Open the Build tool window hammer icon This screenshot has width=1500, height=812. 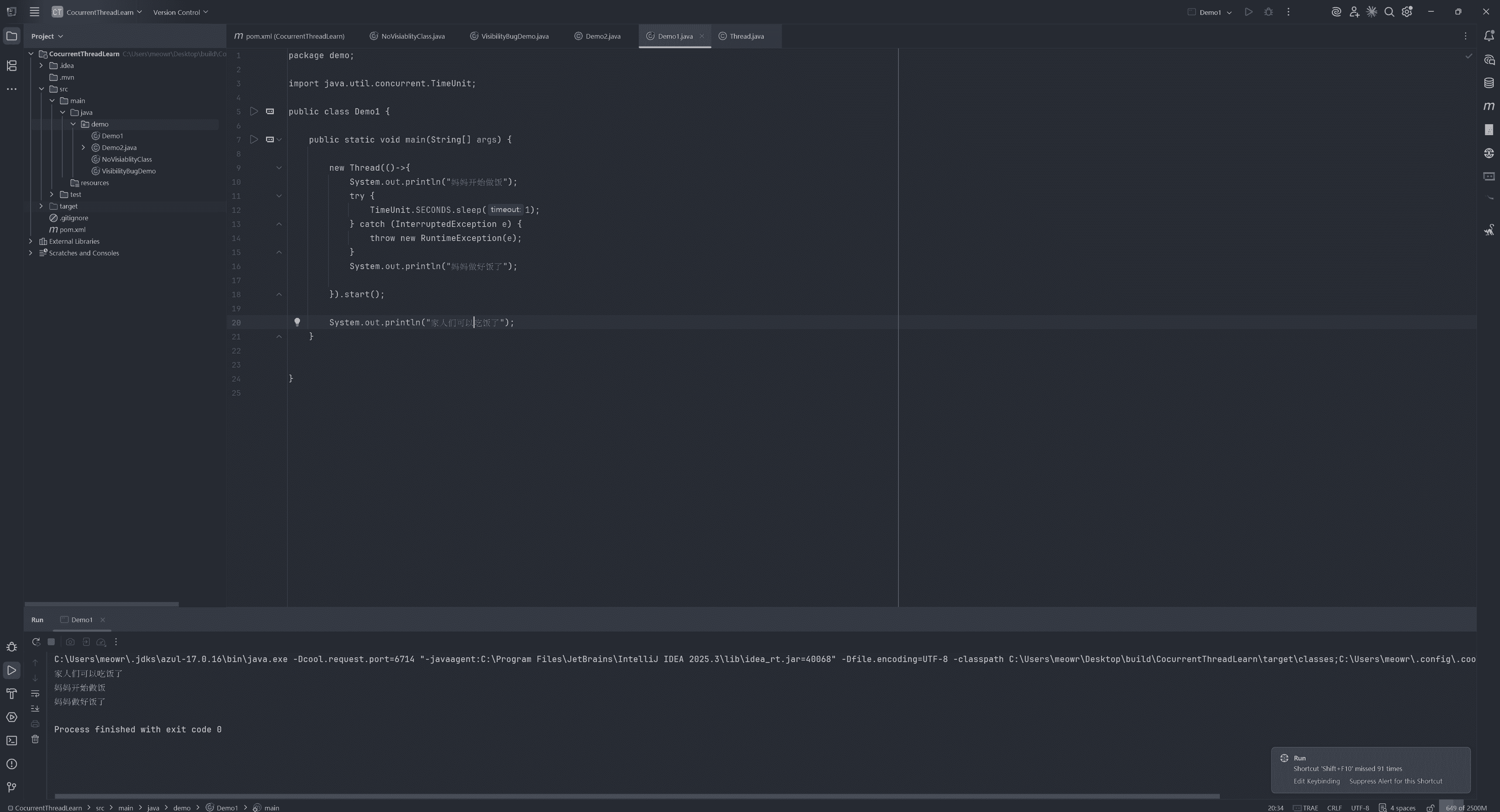click(12, 693)
